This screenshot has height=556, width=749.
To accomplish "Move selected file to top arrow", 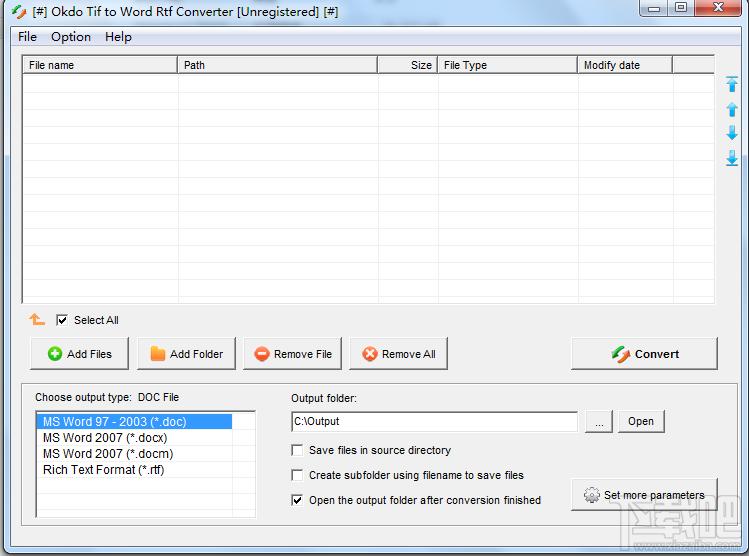I will [x=732, y=85].
